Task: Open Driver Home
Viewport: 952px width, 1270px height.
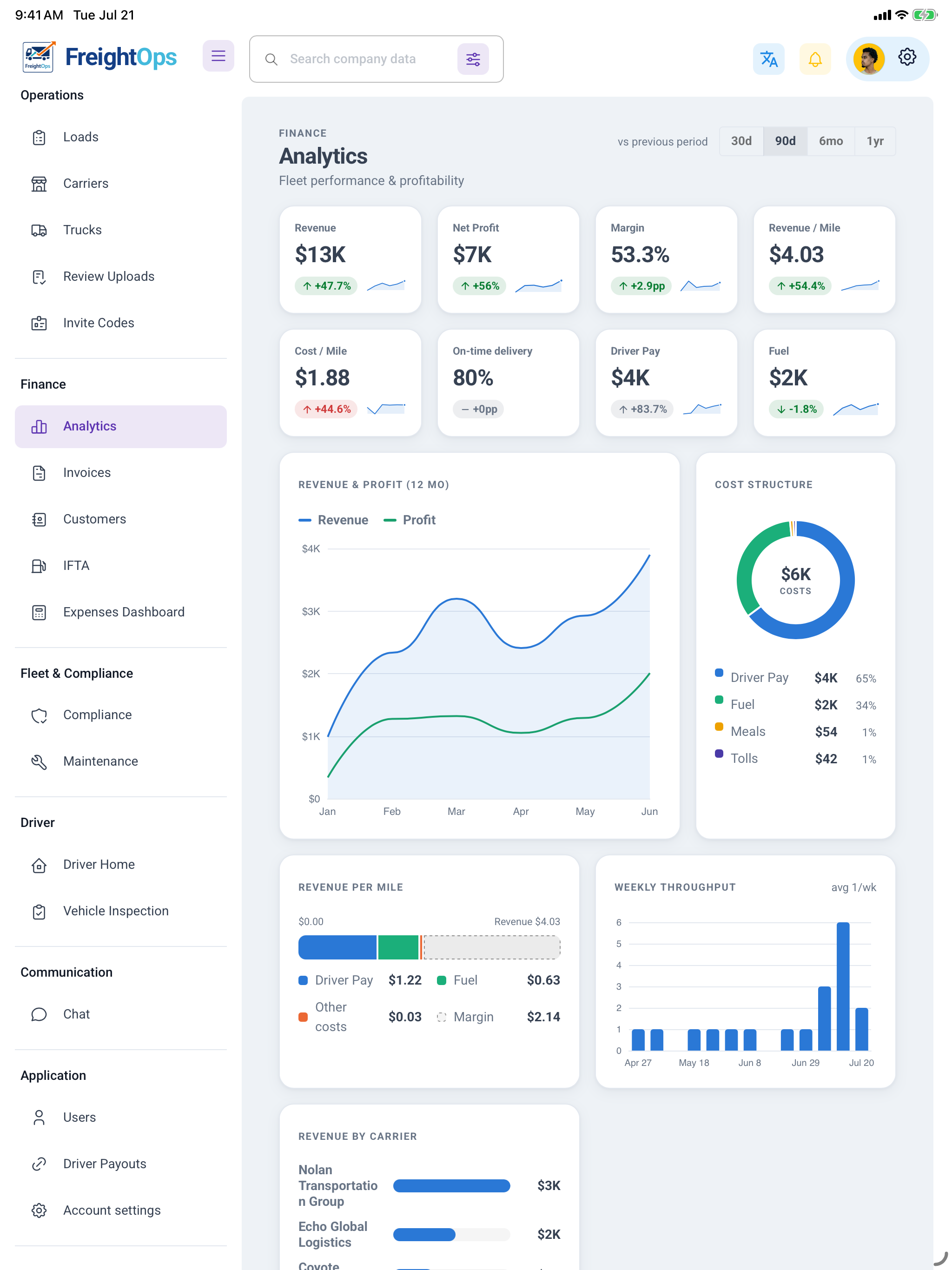Action: [x=120, y=865]
